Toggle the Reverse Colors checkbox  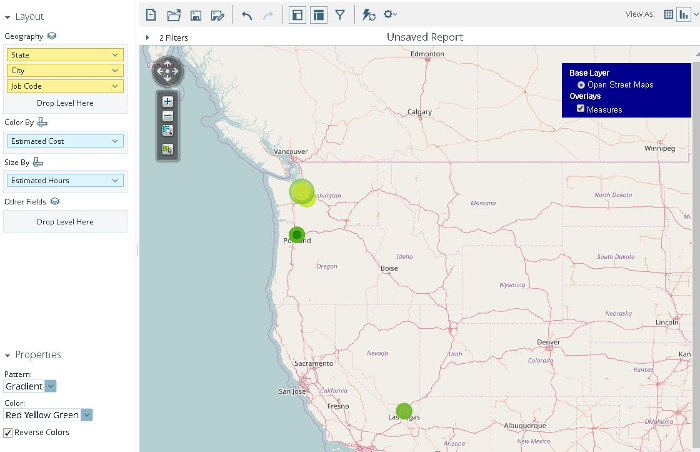coord(8,433)
